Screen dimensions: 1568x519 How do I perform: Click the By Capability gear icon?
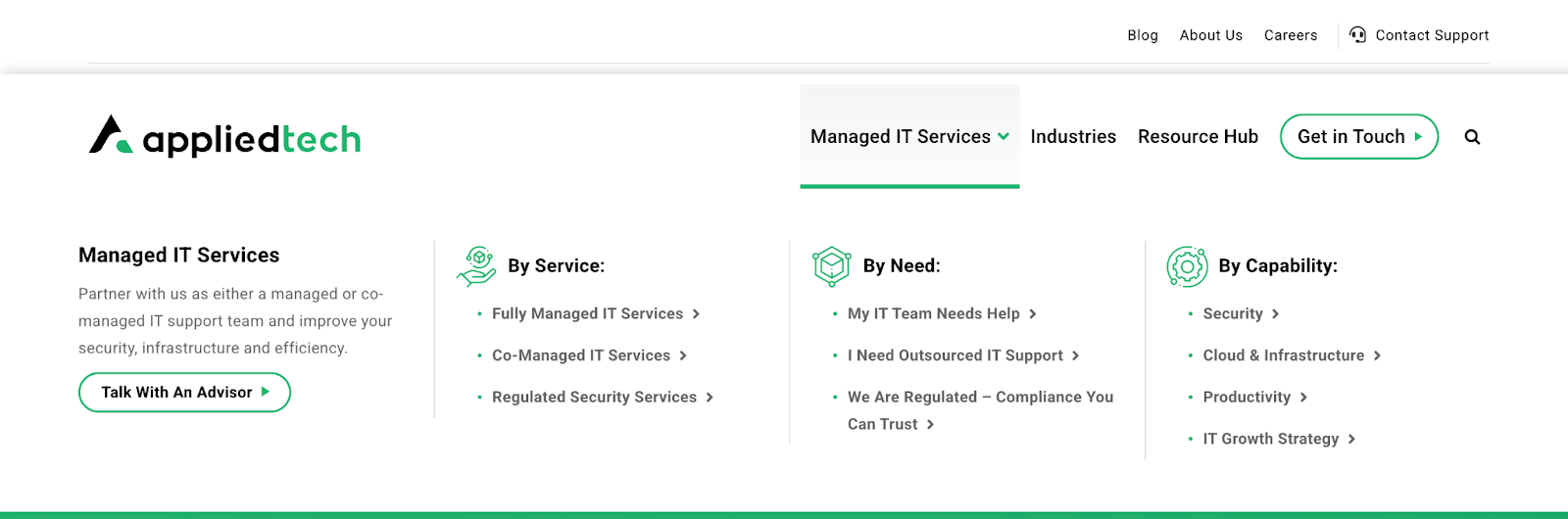click(1187, 266)
